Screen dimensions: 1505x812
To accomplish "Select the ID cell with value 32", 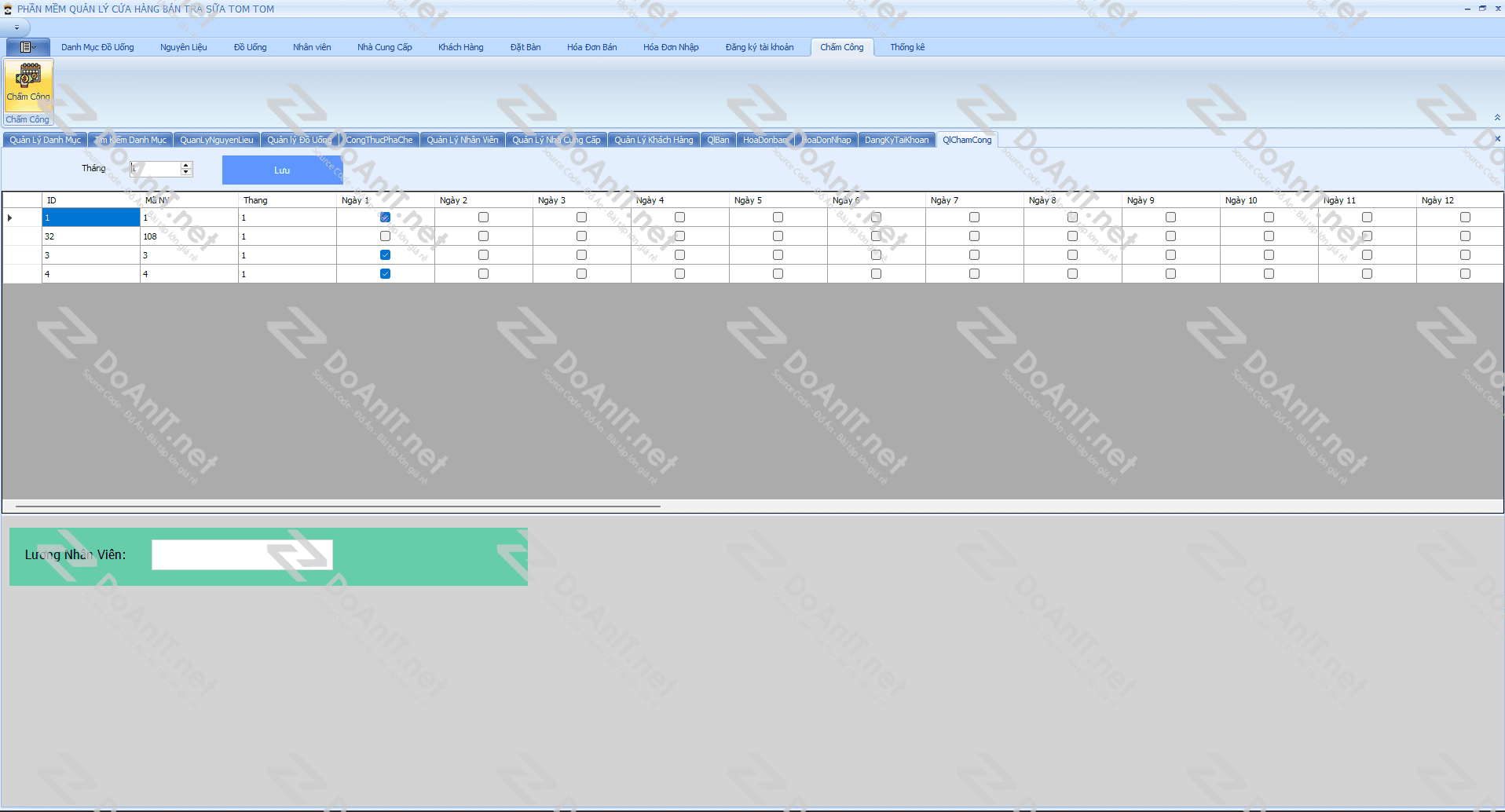I will (91, 236).
